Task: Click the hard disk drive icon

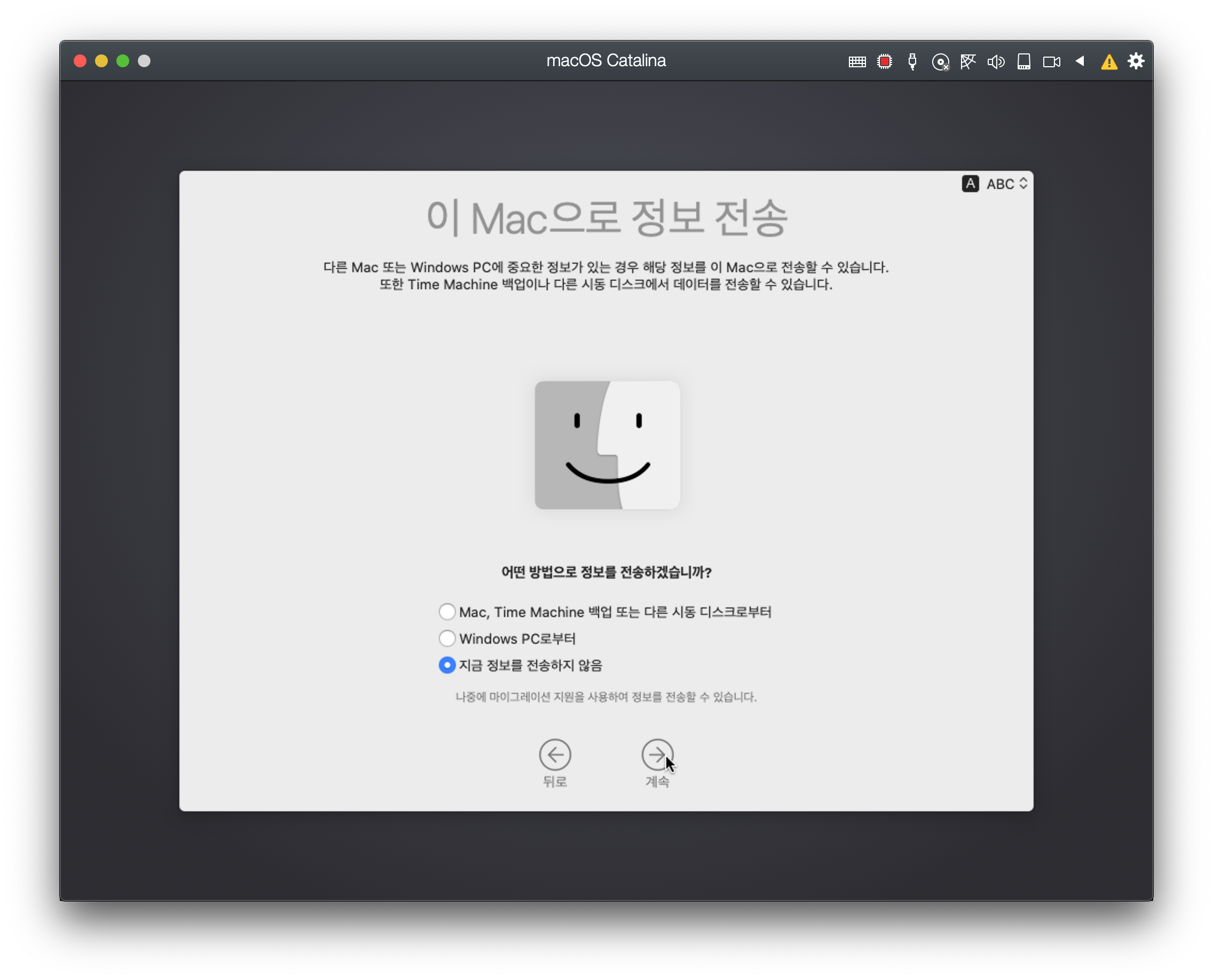Action: (x=1024, y=61)
